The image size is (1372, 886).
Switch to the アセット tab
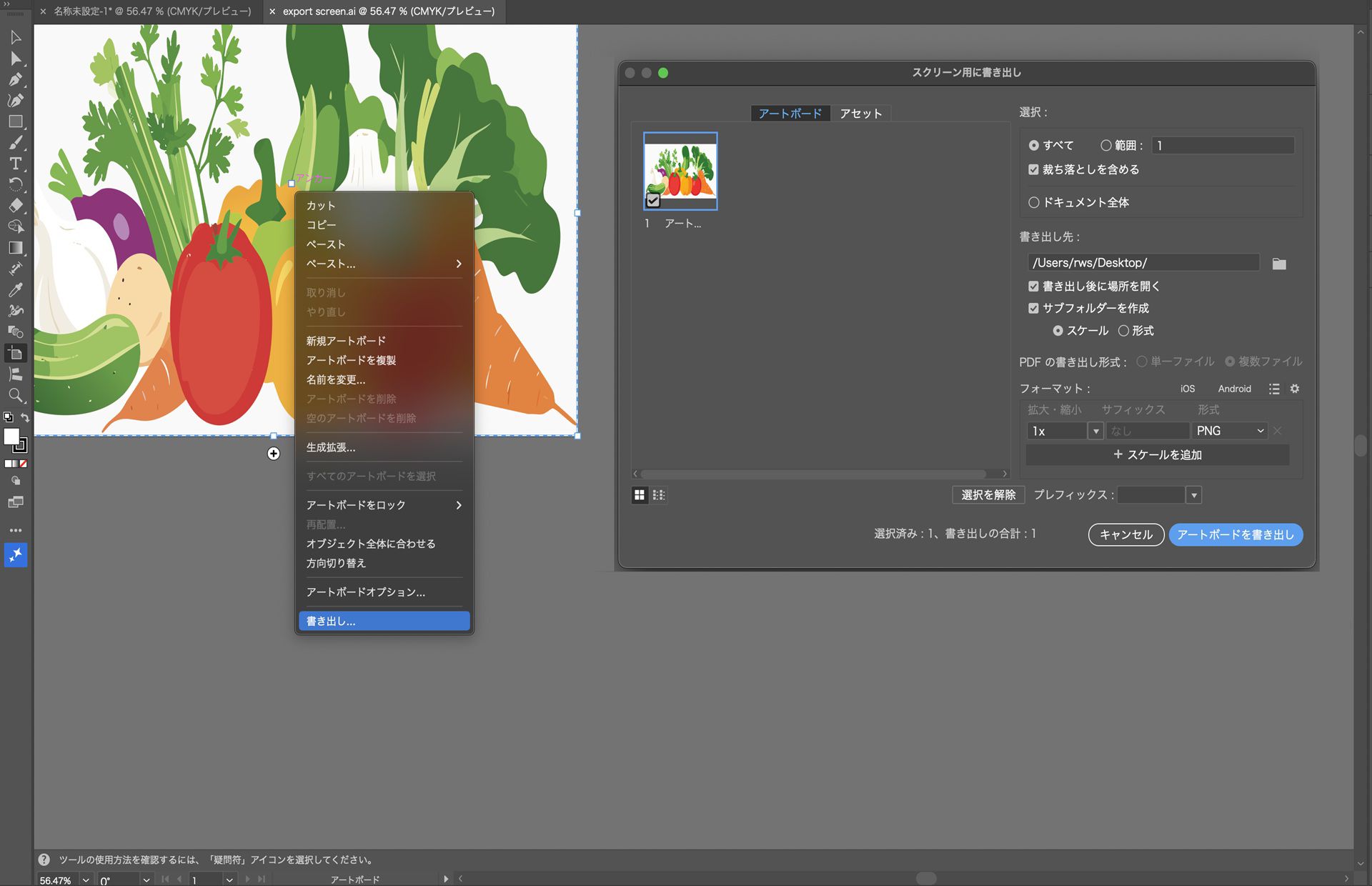pos(860,113)
